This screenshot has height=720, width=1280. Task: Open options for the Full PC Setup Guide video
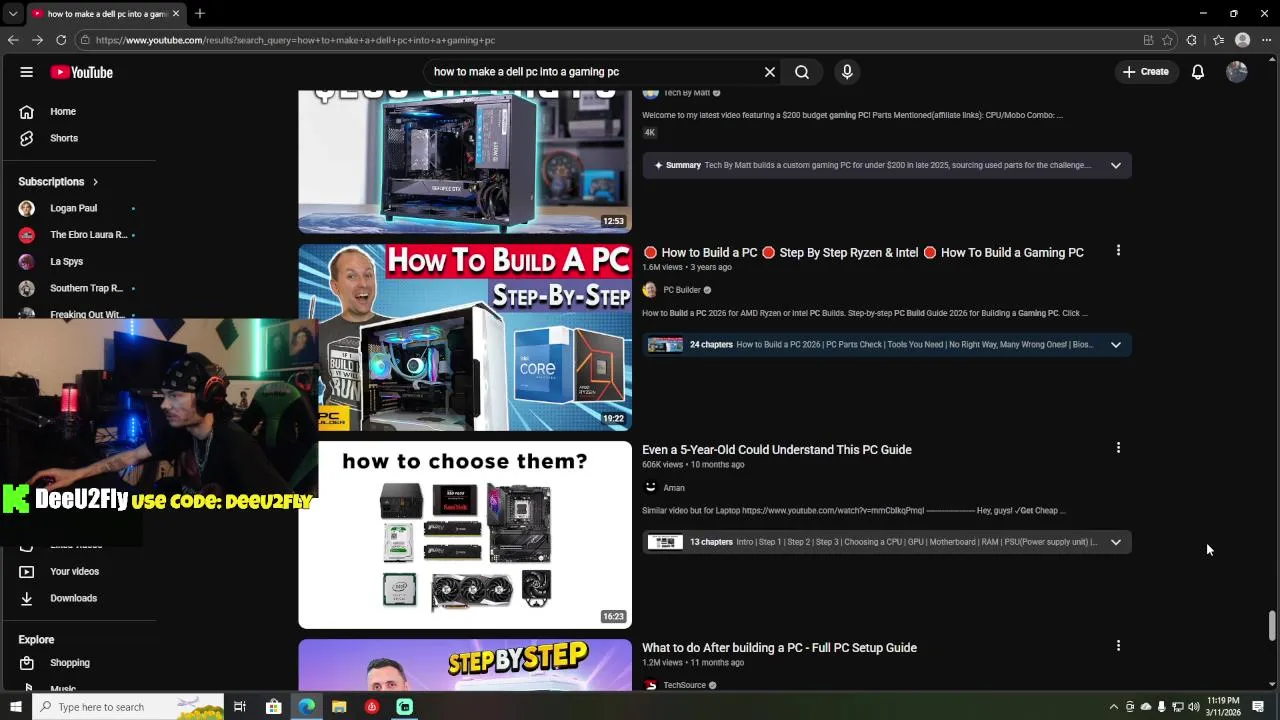click(1118, 646)
